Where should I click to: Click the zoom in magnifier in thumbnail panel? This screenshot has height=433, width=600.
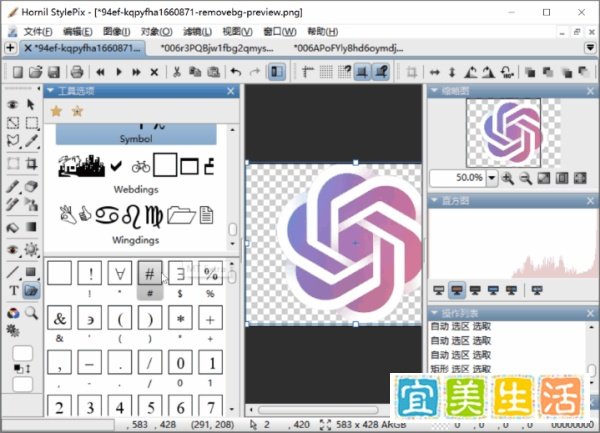(x=508, y=178)
